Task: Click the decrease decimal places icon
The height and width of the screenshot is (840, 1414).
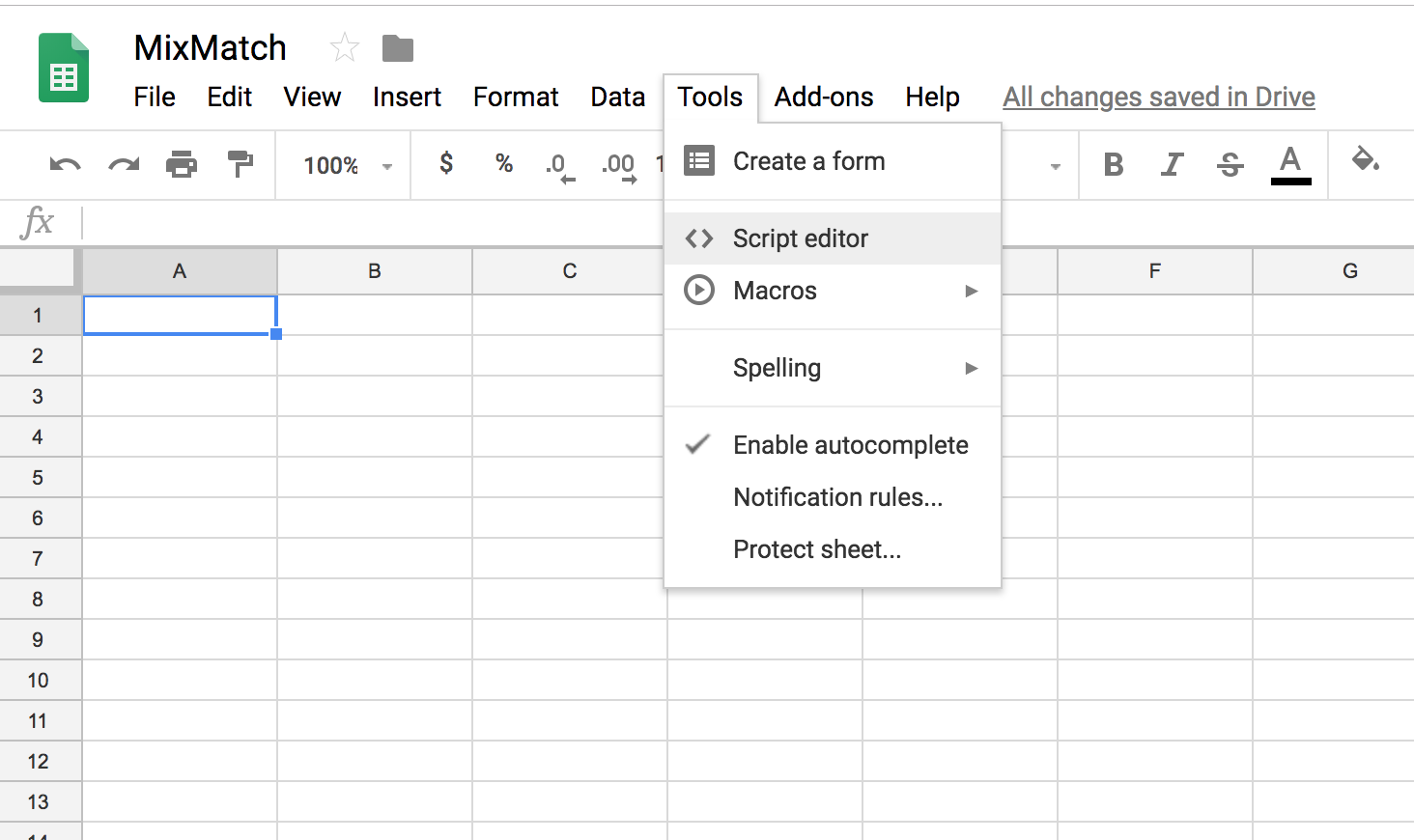Action: 559,166
